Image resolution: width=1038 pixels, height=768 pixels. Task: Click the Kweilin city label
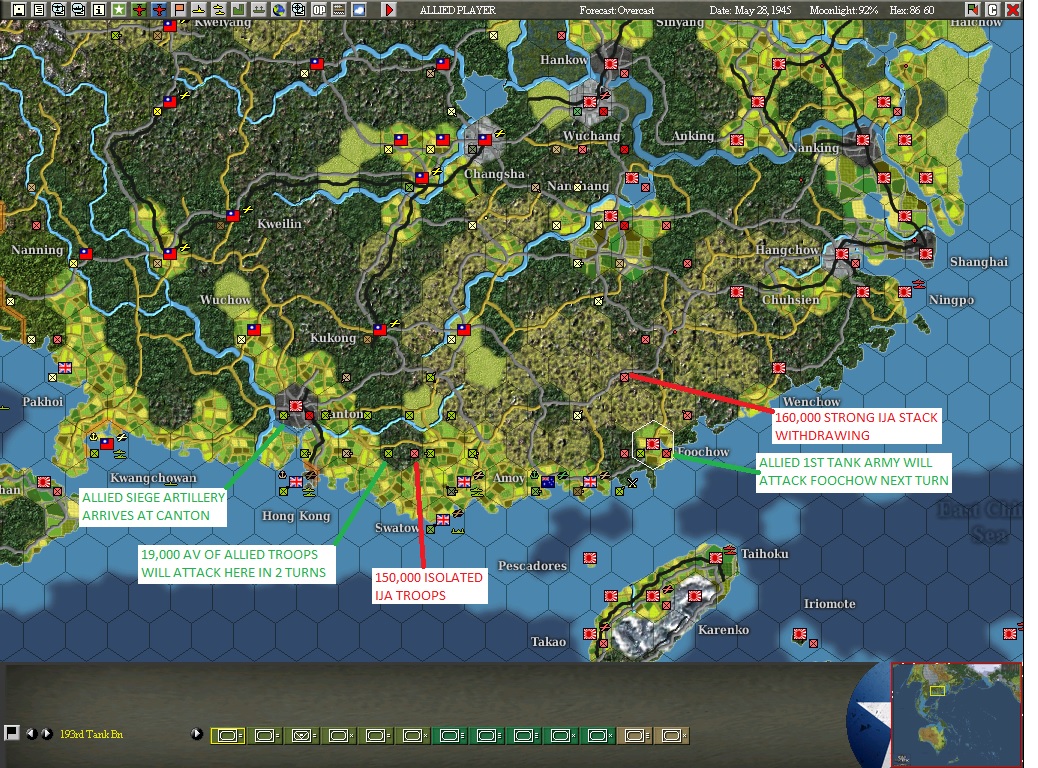point(279,224)
